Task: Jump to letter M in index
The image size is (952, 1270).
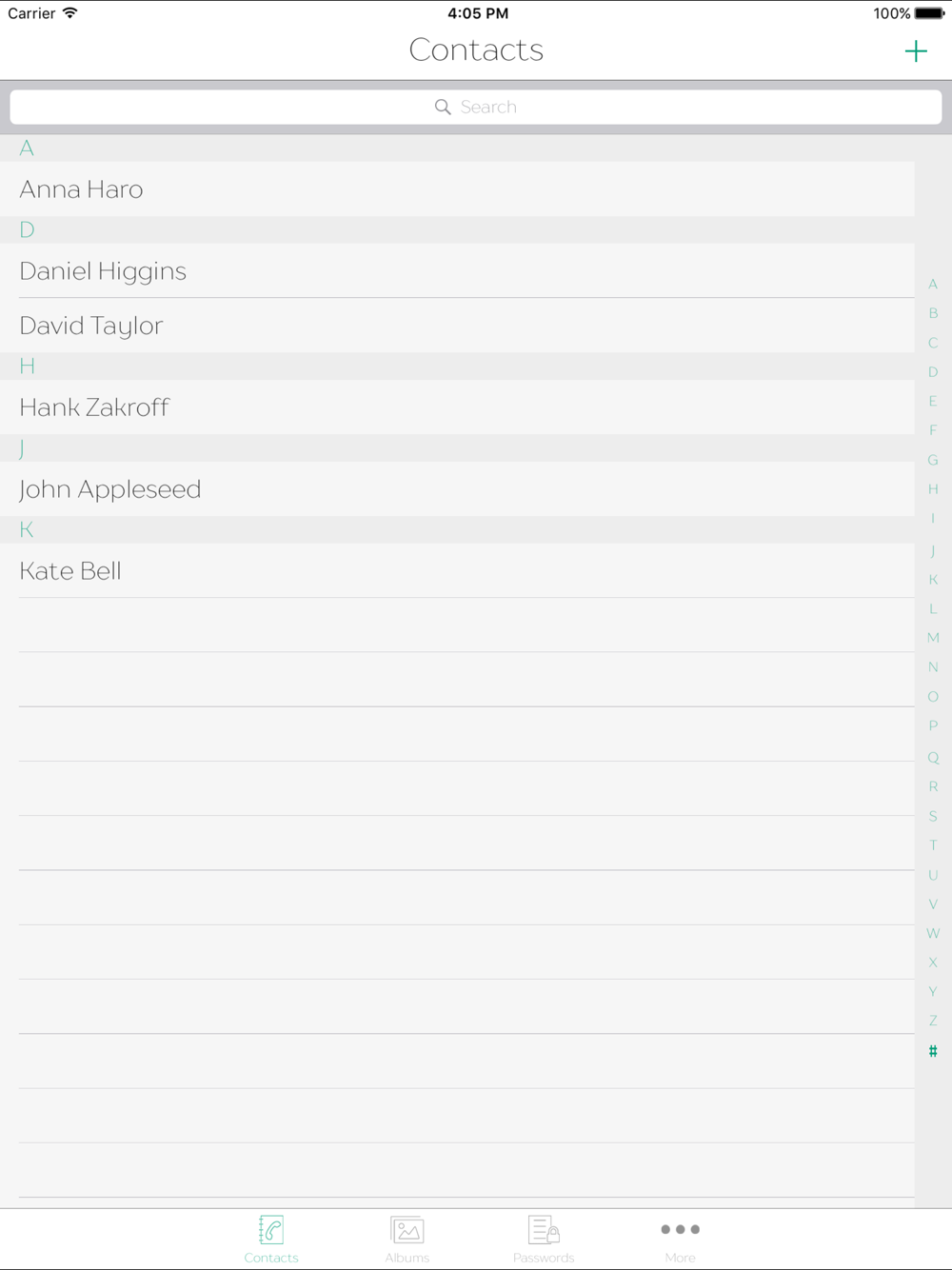Action: pyautogui.click(x=933, y=638)
